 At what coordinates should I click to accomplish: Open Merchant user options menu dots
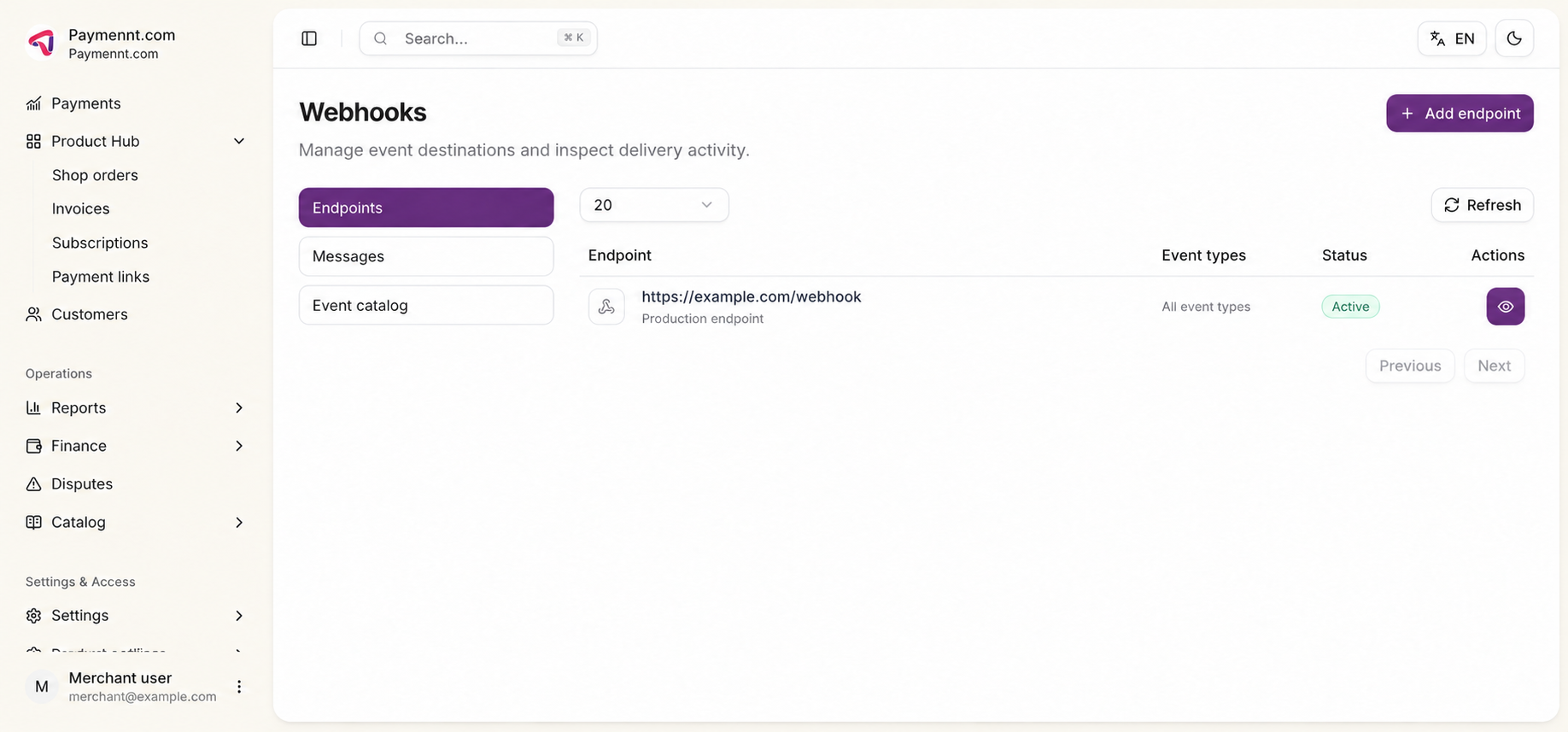239,687
